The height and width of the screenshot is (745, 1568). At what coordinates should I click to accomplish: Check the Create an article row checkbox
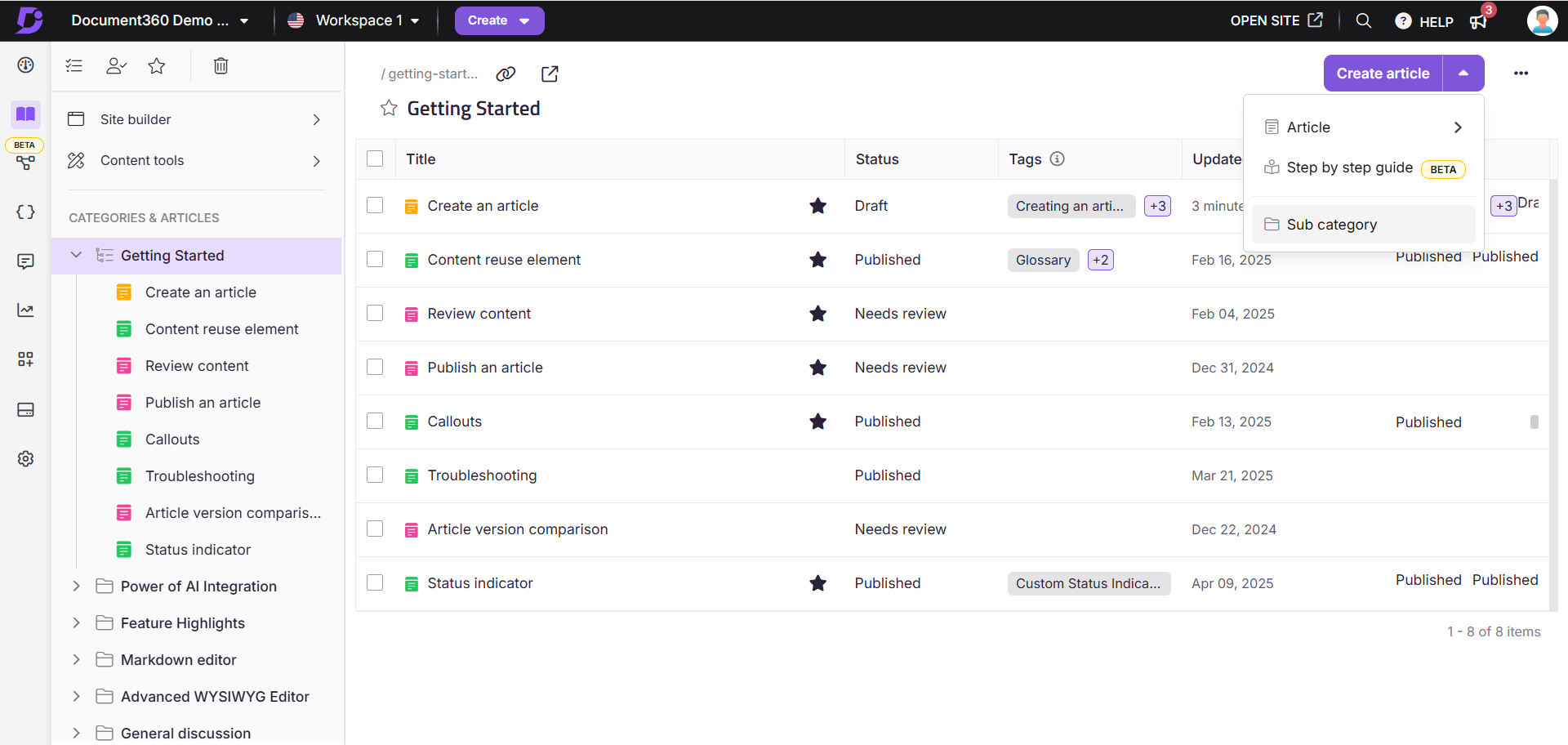point(375,205)
